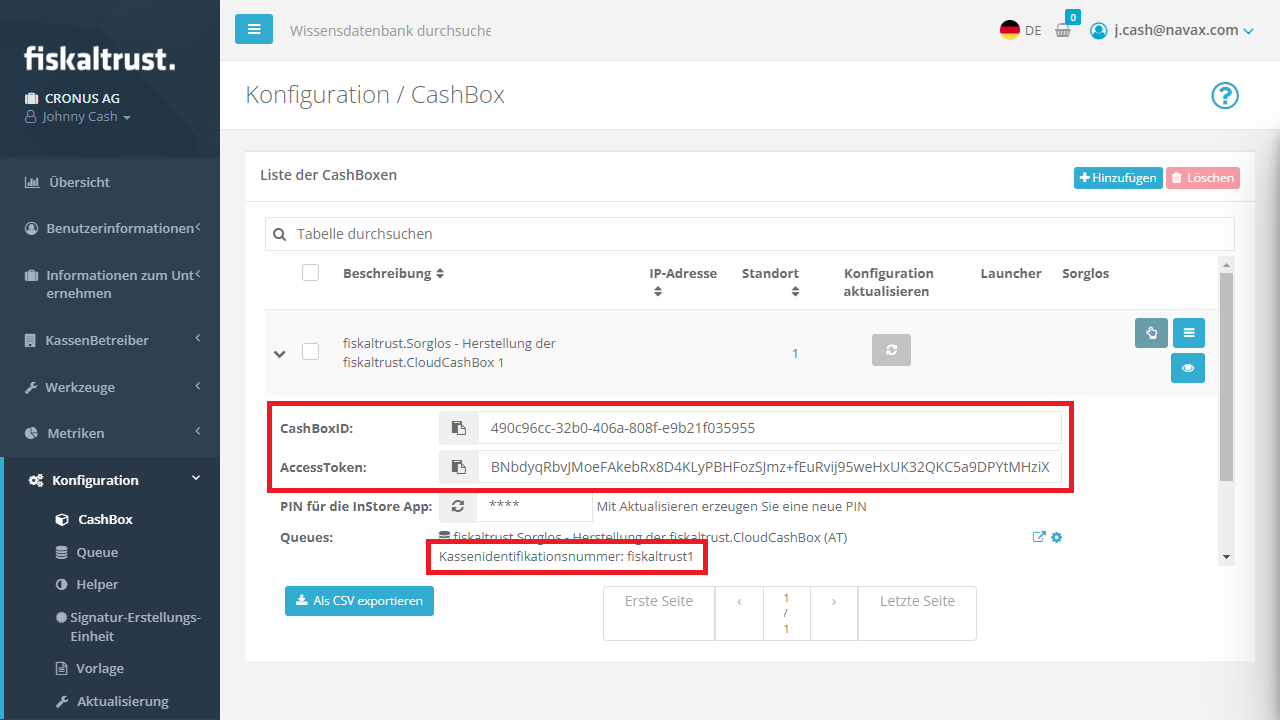
Task: Click the Werkzeuge wrench icon
Action: [x=31, y=387]
